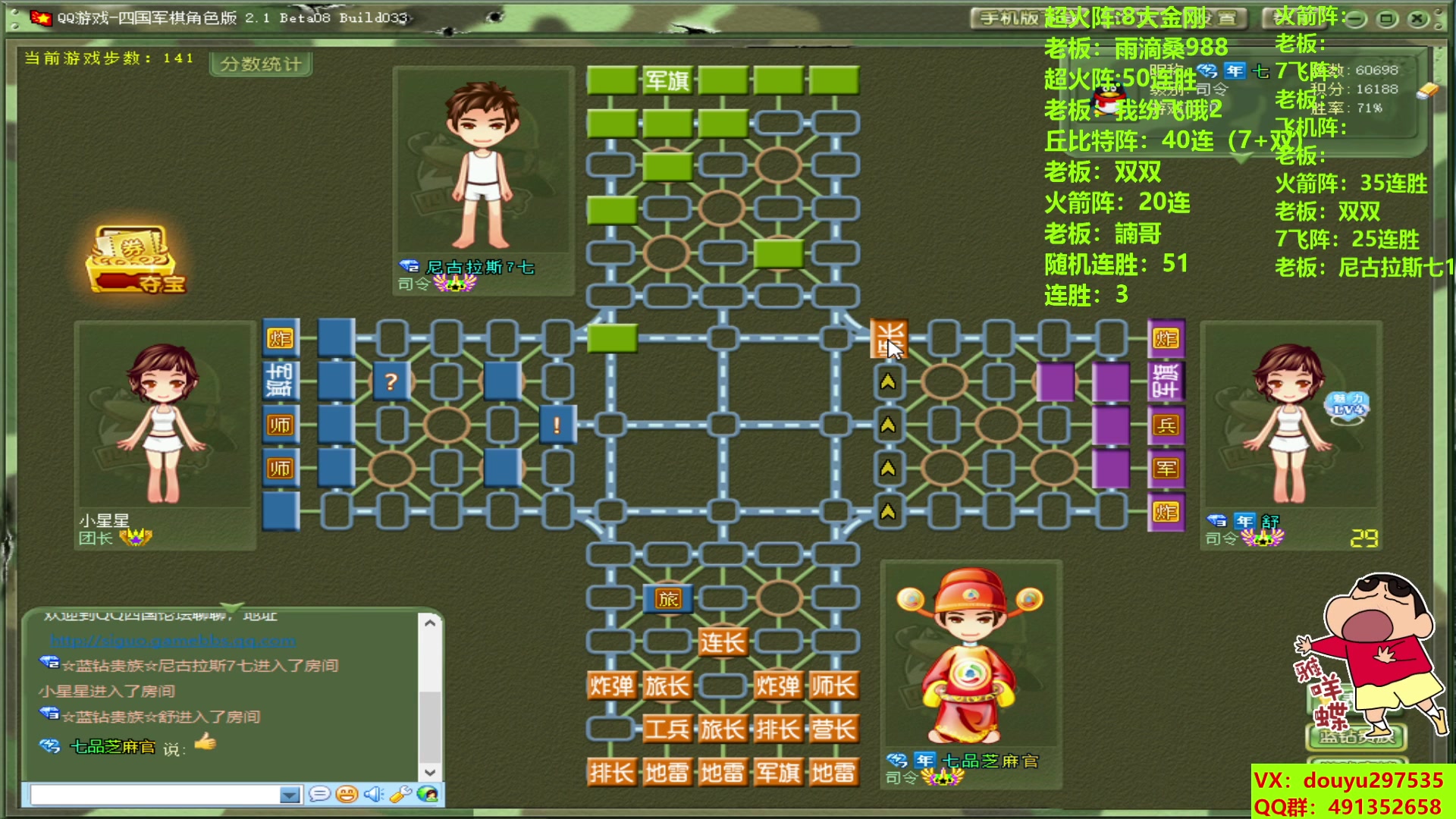The height and width of the screenshot is (819, 1456).
Task: Click the 魅力 LV4 charm badge
Action: click(x=1348, y=407)
